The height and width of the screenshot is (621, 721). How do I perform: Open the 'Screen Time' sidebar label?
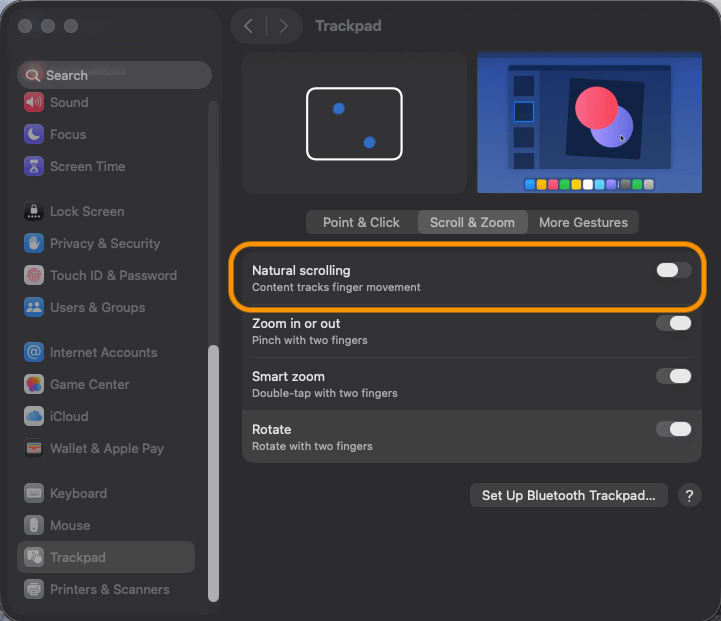click(87, 166)
